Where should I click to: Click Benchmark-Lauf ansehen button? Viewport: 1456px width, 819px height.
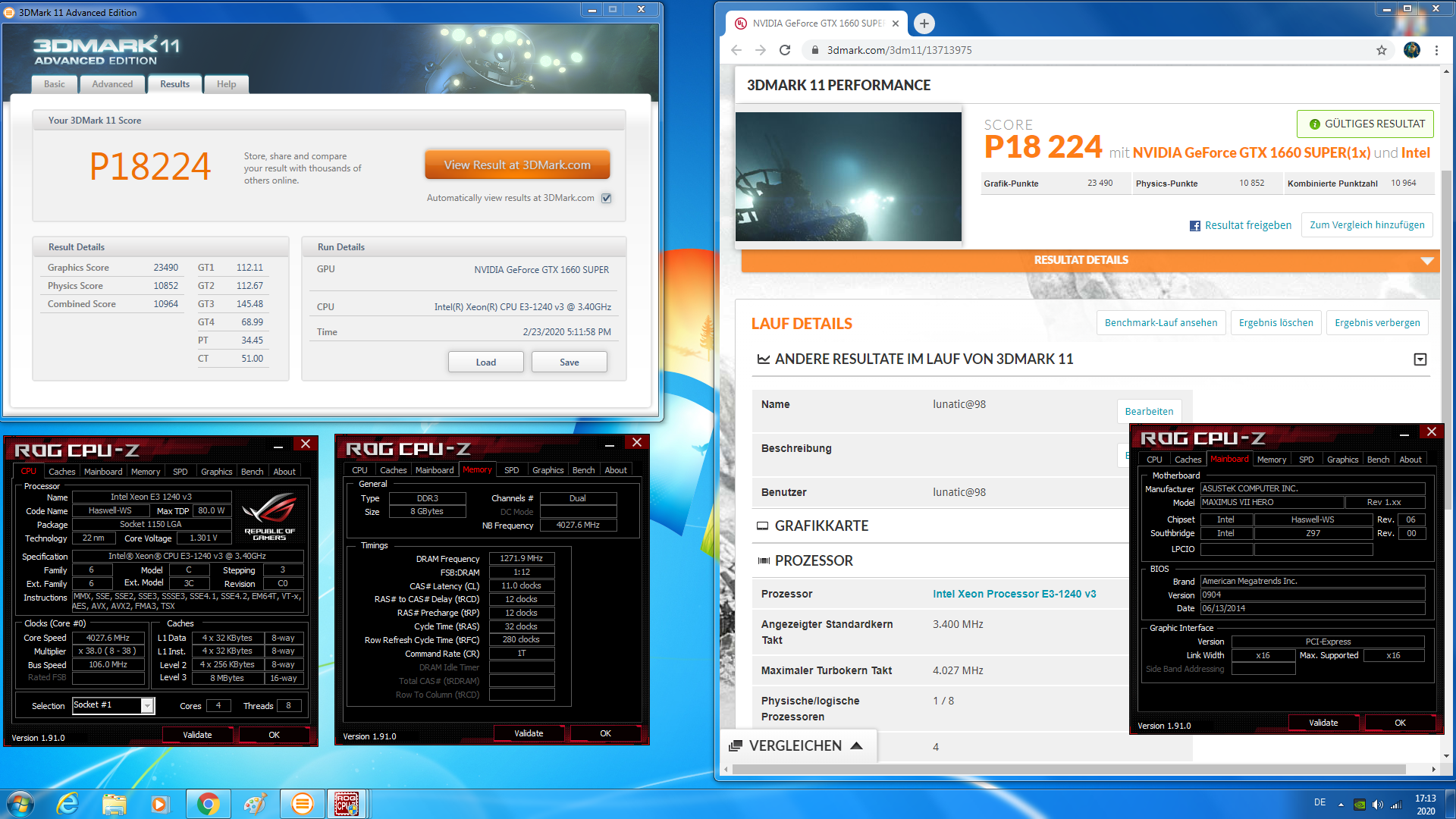(1161, 323)
